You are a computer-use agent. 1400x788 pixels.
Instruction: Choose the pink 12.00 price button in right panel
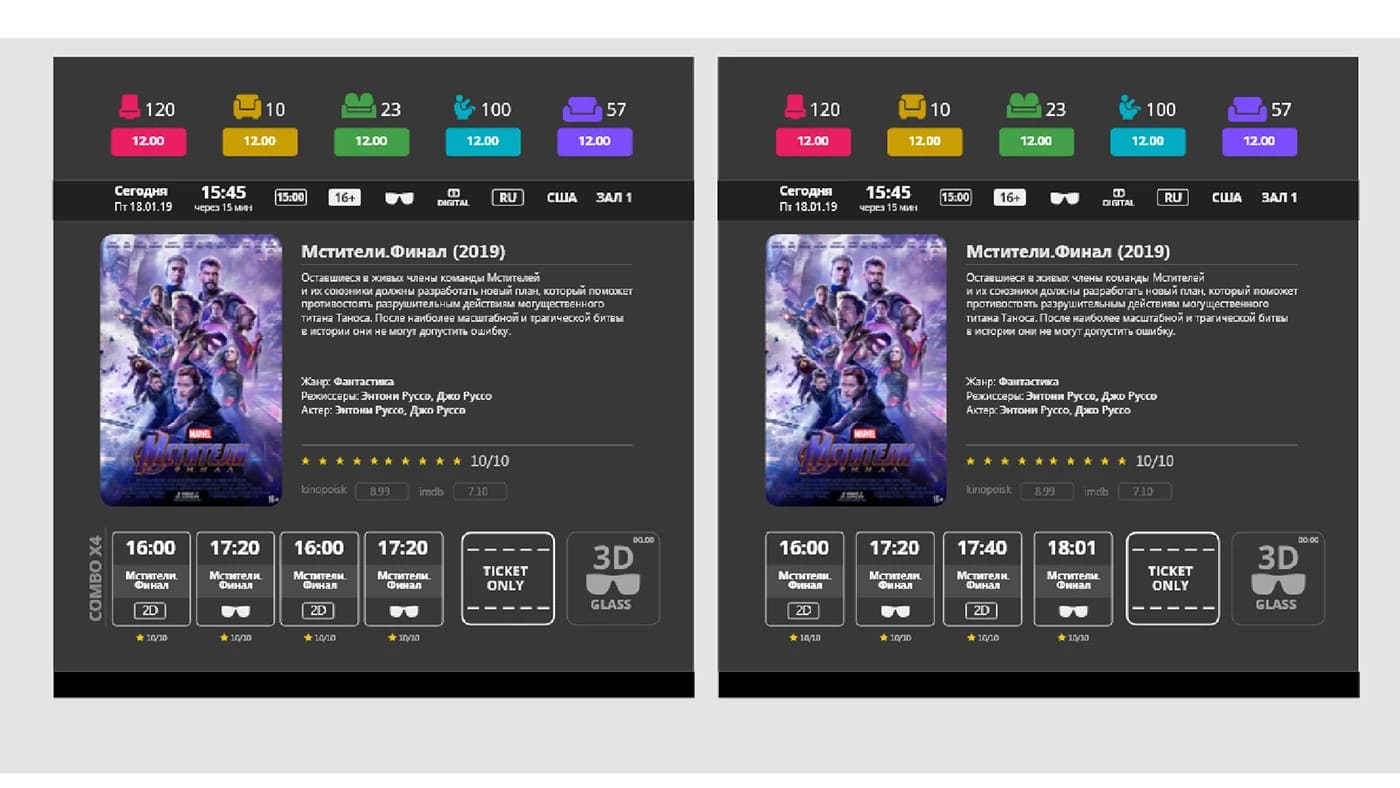pos(813,142)
